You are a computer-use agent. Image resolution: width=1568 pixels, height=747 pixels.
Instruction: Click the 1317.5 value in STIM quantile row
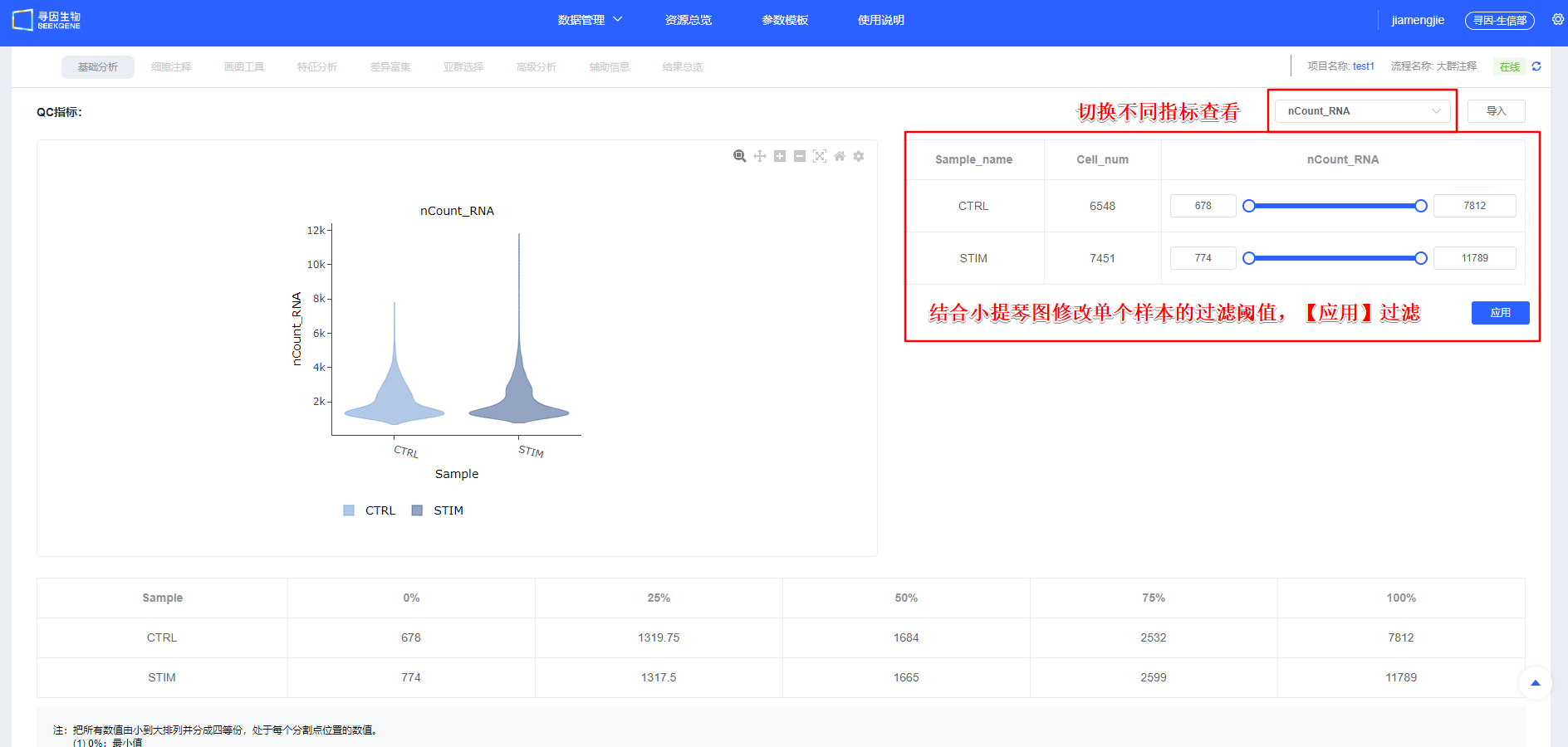click(x=659, y=677)
